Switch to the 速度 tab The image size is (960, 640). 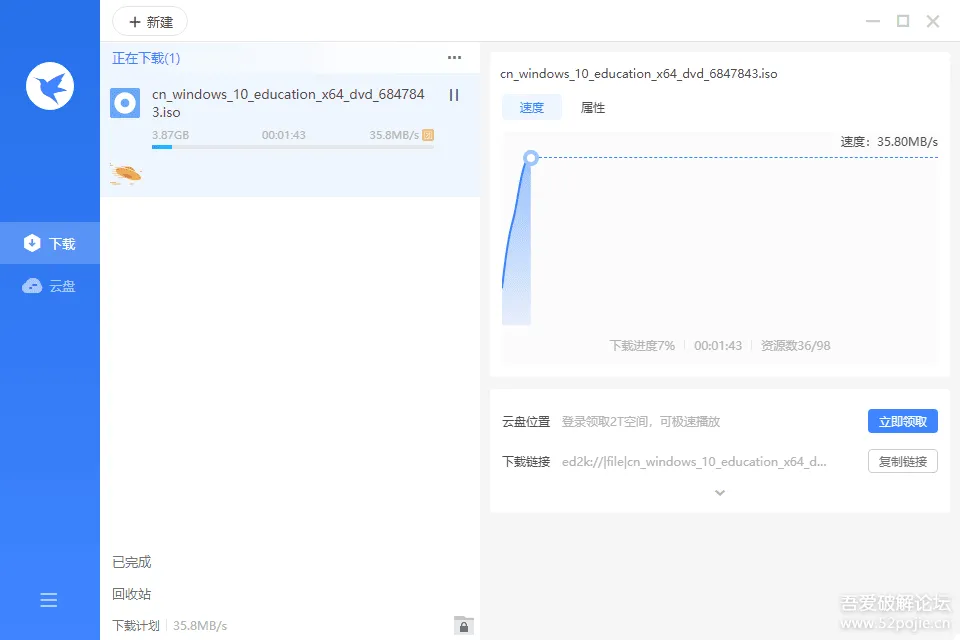tap(531, 108)
